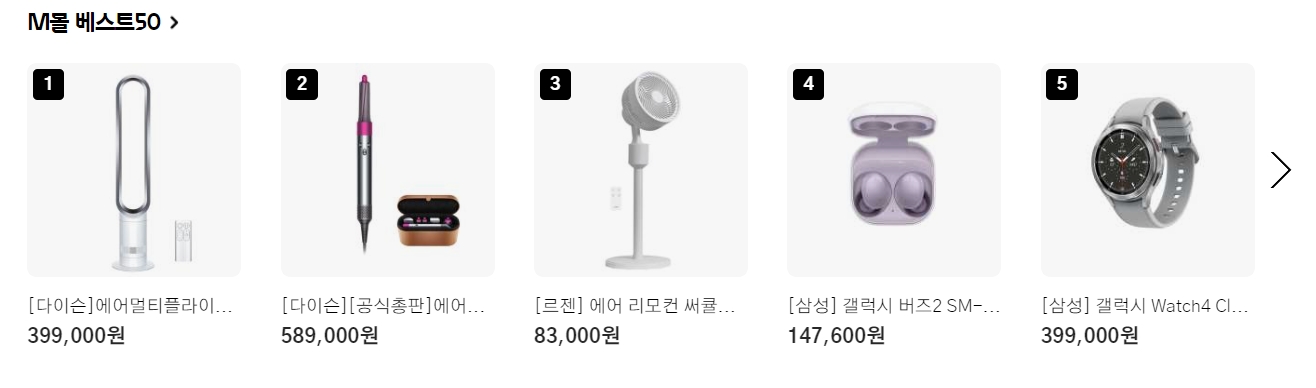Click rank badge number 3
Image resolution: width=1316 pixels, height=388 pixels.
point(555,84)
